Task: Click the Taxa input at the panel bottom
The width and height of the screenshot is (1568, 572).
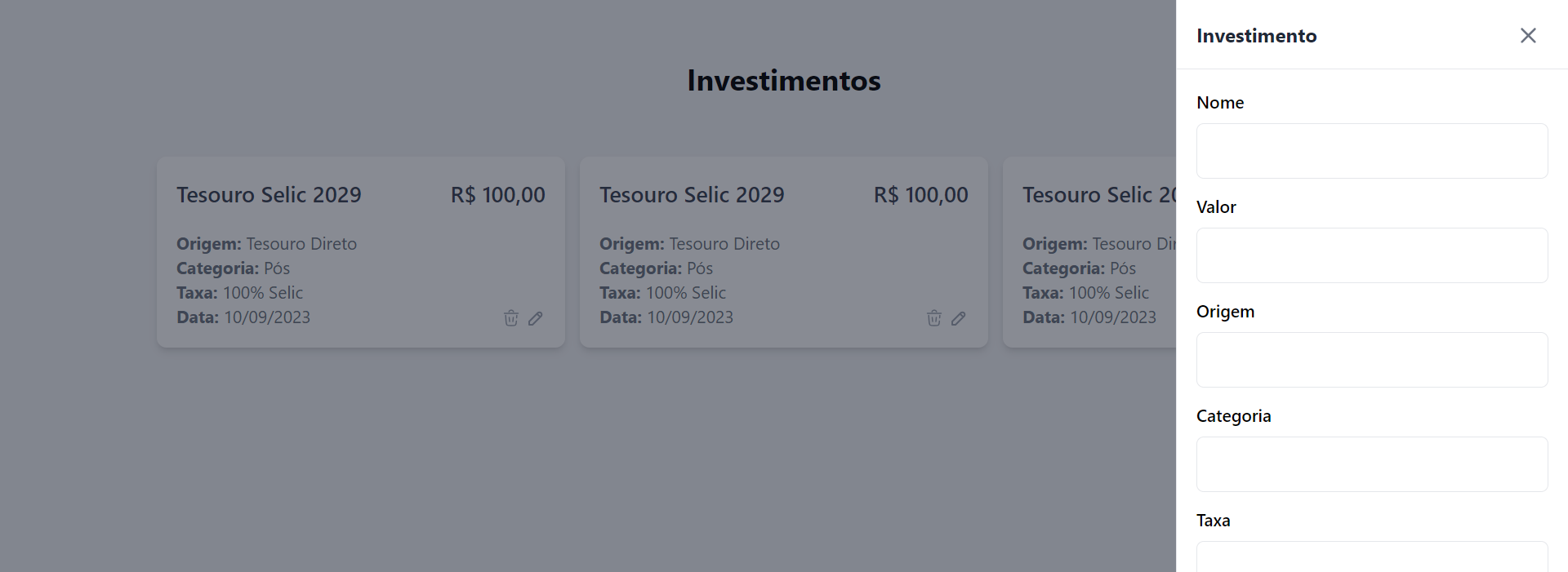Action: 1372,557
